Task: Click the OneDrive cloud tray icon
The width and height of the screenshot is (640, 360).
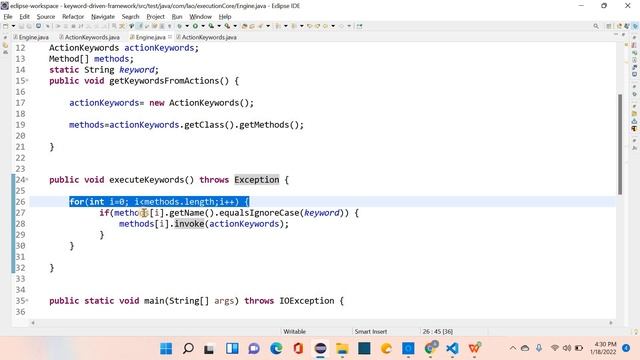Action: [525, 348]
